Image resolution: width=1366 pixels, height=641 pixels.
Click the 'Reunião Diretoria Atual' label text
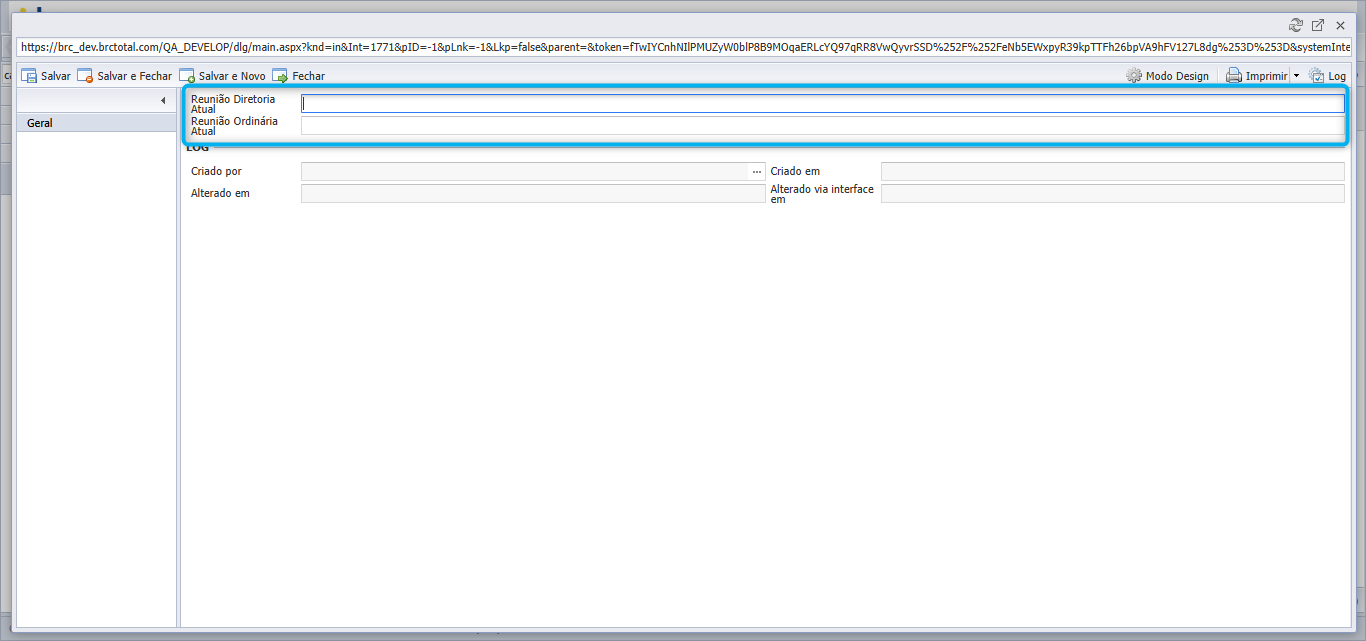[x=233, y=104]
